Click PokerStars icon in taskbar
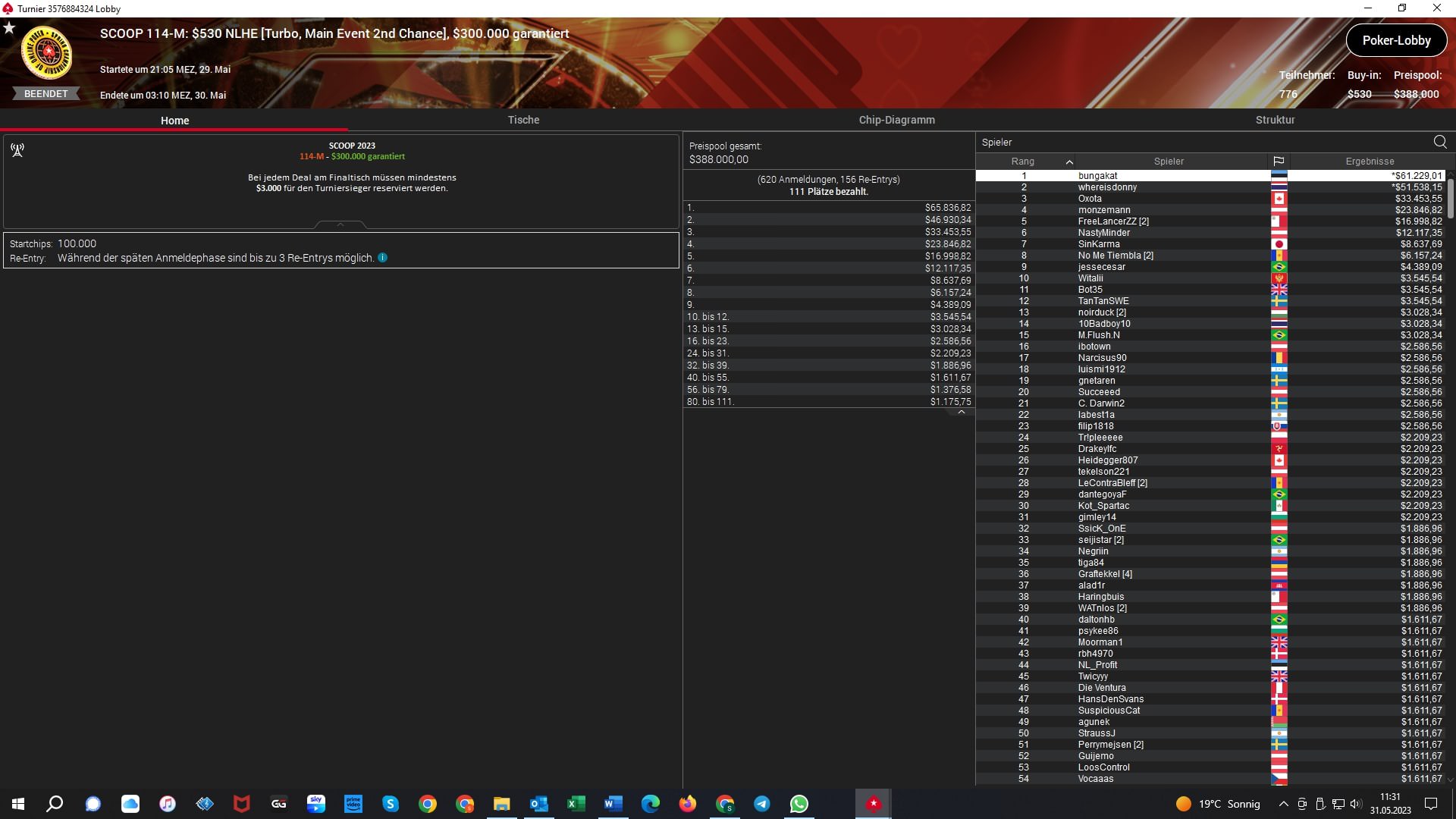The image size is (1456, 819). [x=874, y=804]
